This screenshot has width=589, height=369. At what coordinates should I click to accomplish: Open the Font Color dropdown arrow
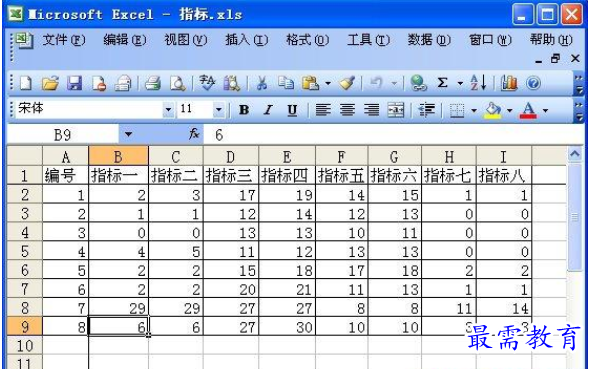(545, 110)
